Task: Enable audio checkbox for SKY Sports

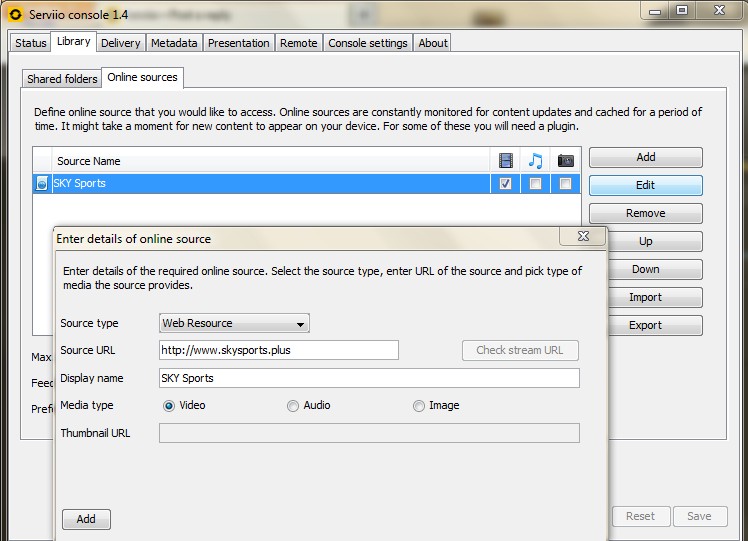Action: click(x=535, y=184)
